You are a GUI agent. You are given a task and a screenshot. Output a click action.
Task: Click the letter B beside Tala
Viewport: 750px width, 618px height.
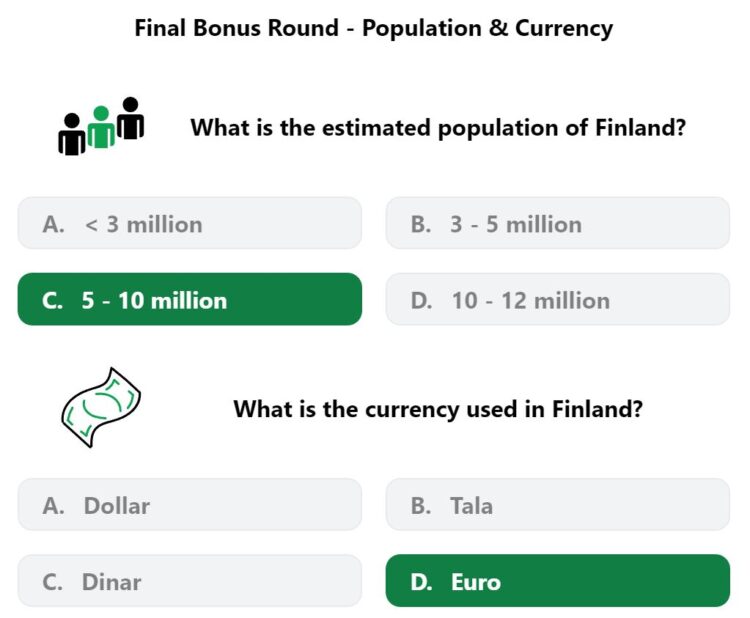[x=421, y=506]
